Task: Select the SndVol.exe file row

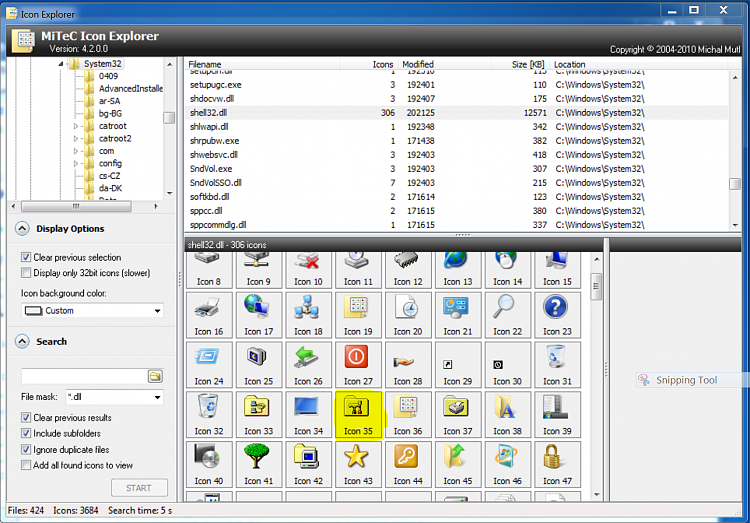Action: click(x=457, y=169)
